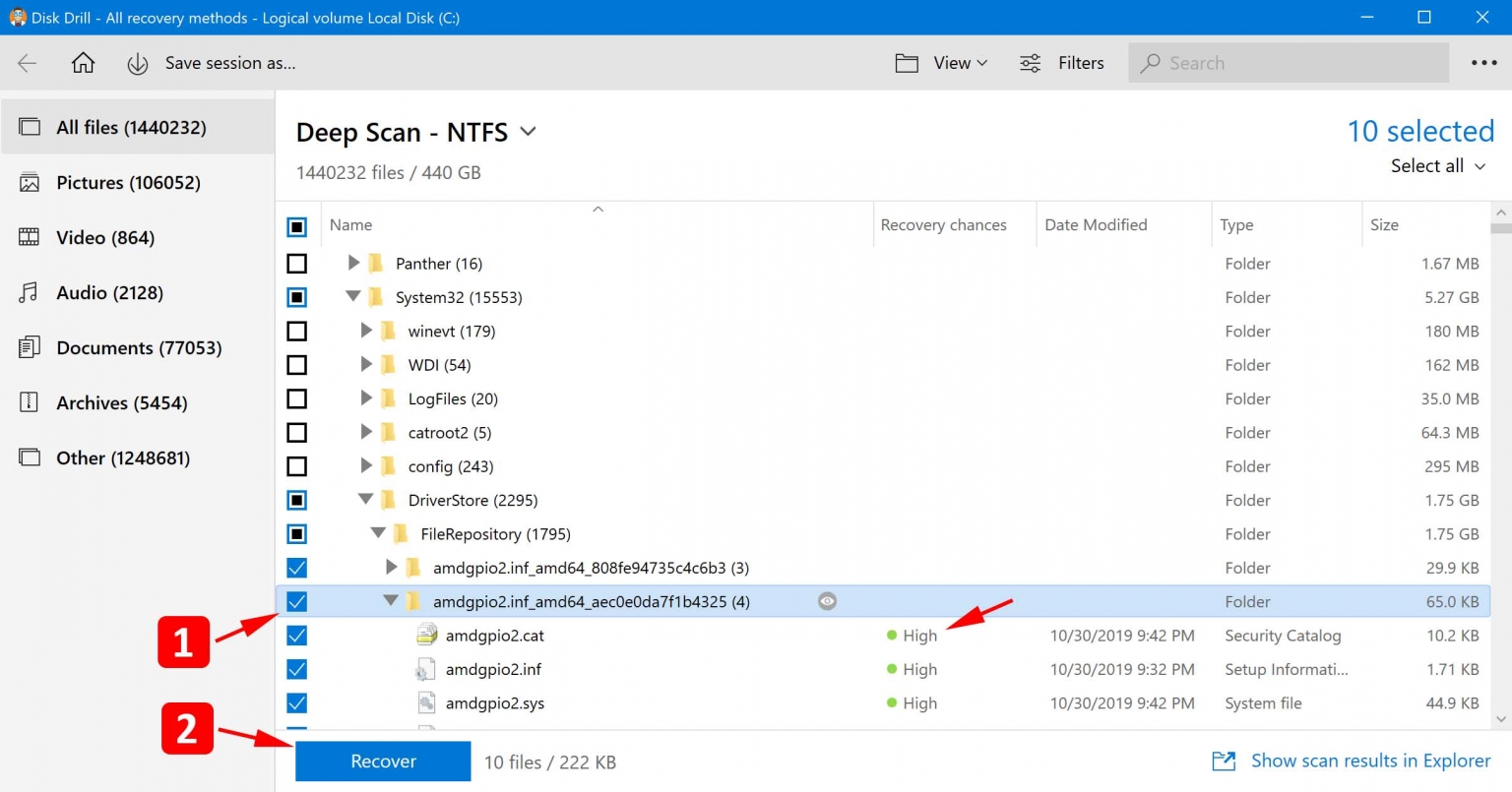Image resolution: width=1512 pixels, height=792 pixels.
Task: Click the Pictures category icon in sidebar
Action: click(x=30, y=183)
